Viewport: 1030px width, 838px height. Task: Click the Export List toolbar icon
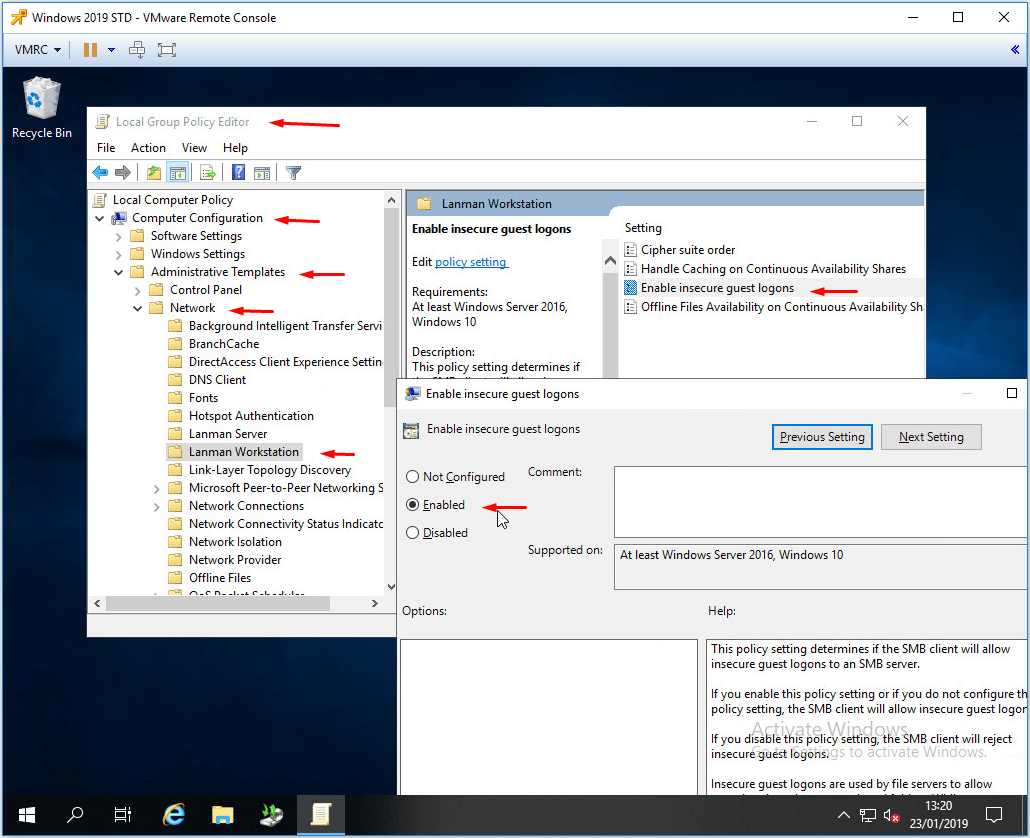click(x=208, y=173)
